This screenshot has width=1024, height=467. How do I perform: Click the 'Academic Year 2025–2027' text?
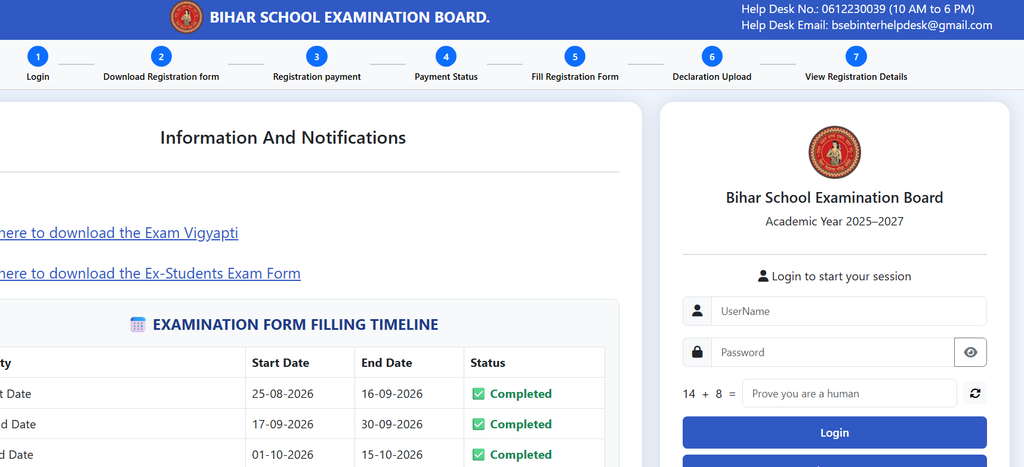[835, 221]
